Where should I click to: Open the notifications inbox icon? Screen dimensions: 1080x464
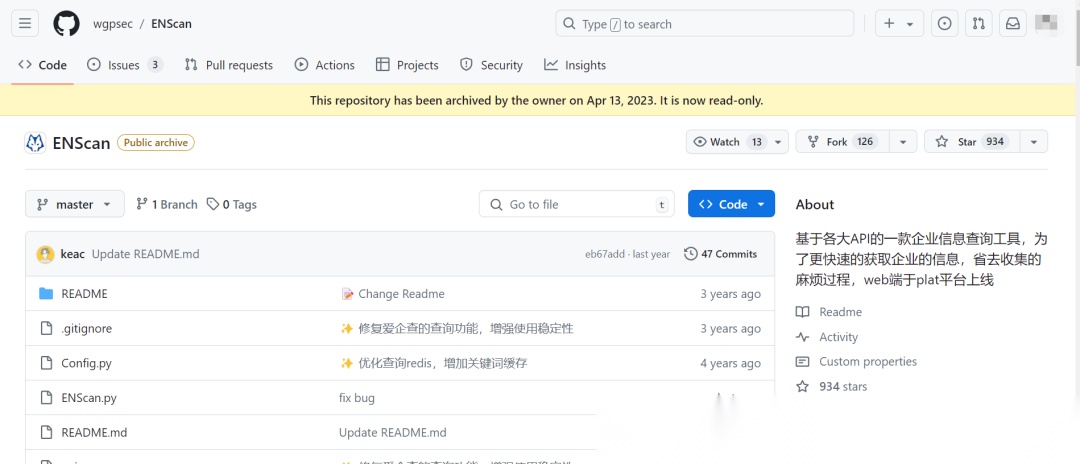point(1013,23)
